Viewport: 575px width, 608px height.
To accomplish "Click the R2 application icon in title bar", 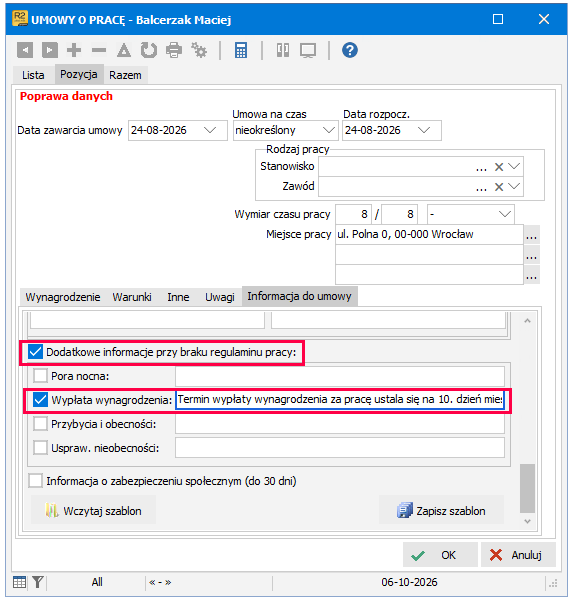I will pos(20,19).
